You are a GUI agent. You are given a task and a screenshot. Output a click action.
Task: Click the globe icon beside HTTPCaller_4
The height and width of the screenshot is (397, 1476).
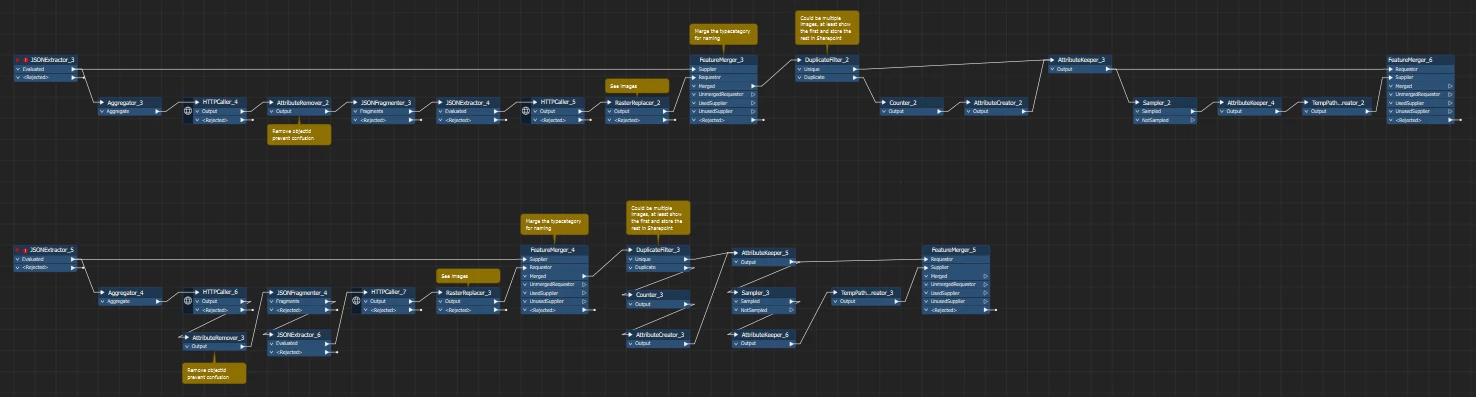pyautogui.click(x=187, y=111)
